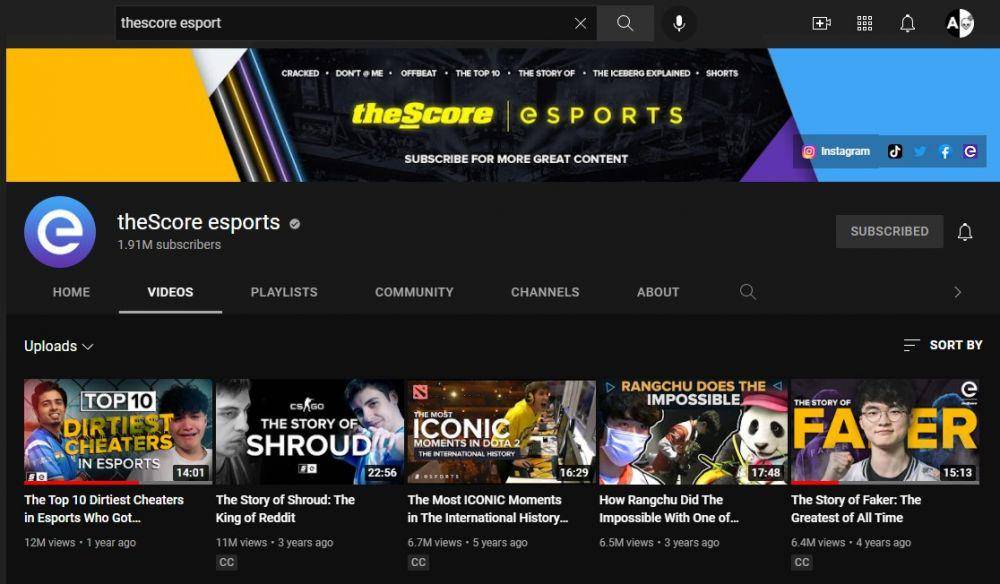Click the SUBSCRIBED button
Image resolution: width=1000 pixels, height=584 pixels.
[889, 231]
